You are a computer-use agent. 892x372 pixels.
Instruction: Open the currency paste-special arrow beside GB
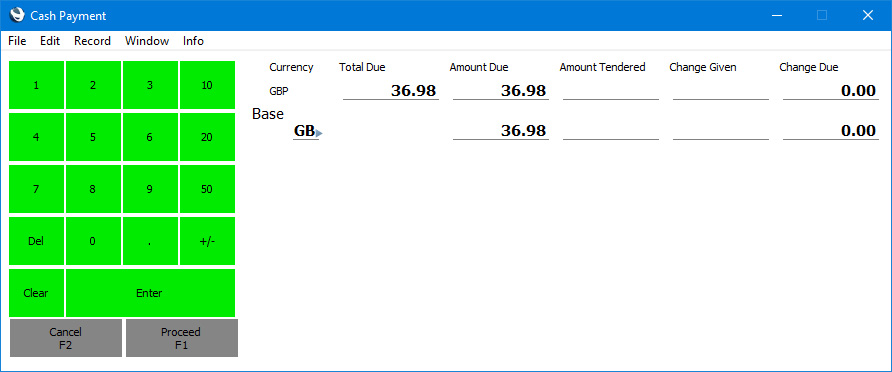click(x=319, y=133)
